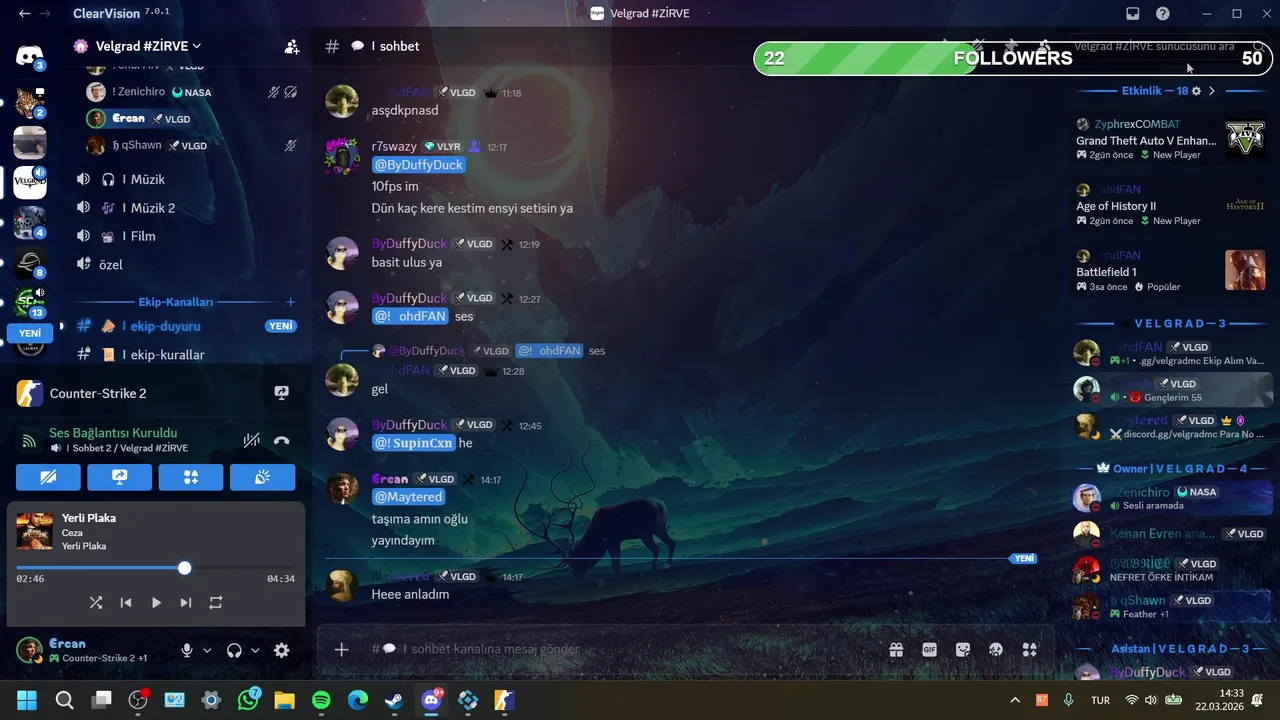Start screen share from the voice panel
1280x720 pixels.
[119, 478]
